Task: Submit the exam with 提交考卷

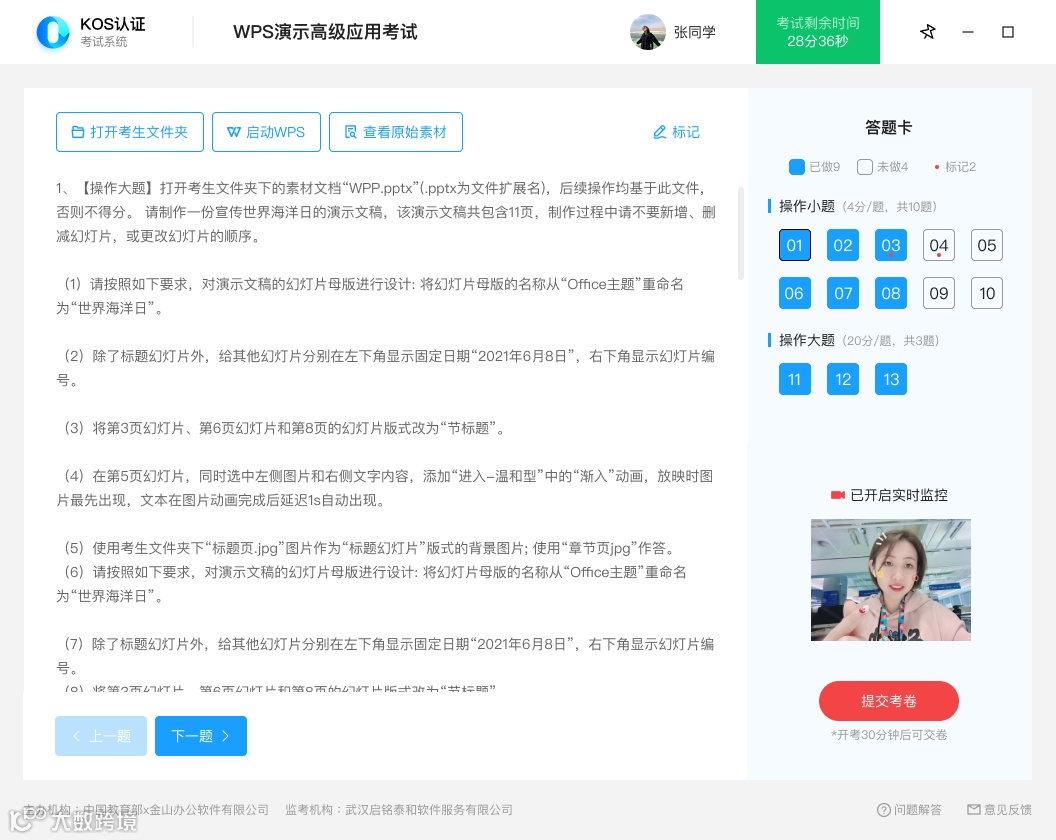Action: tap(888, 701)
